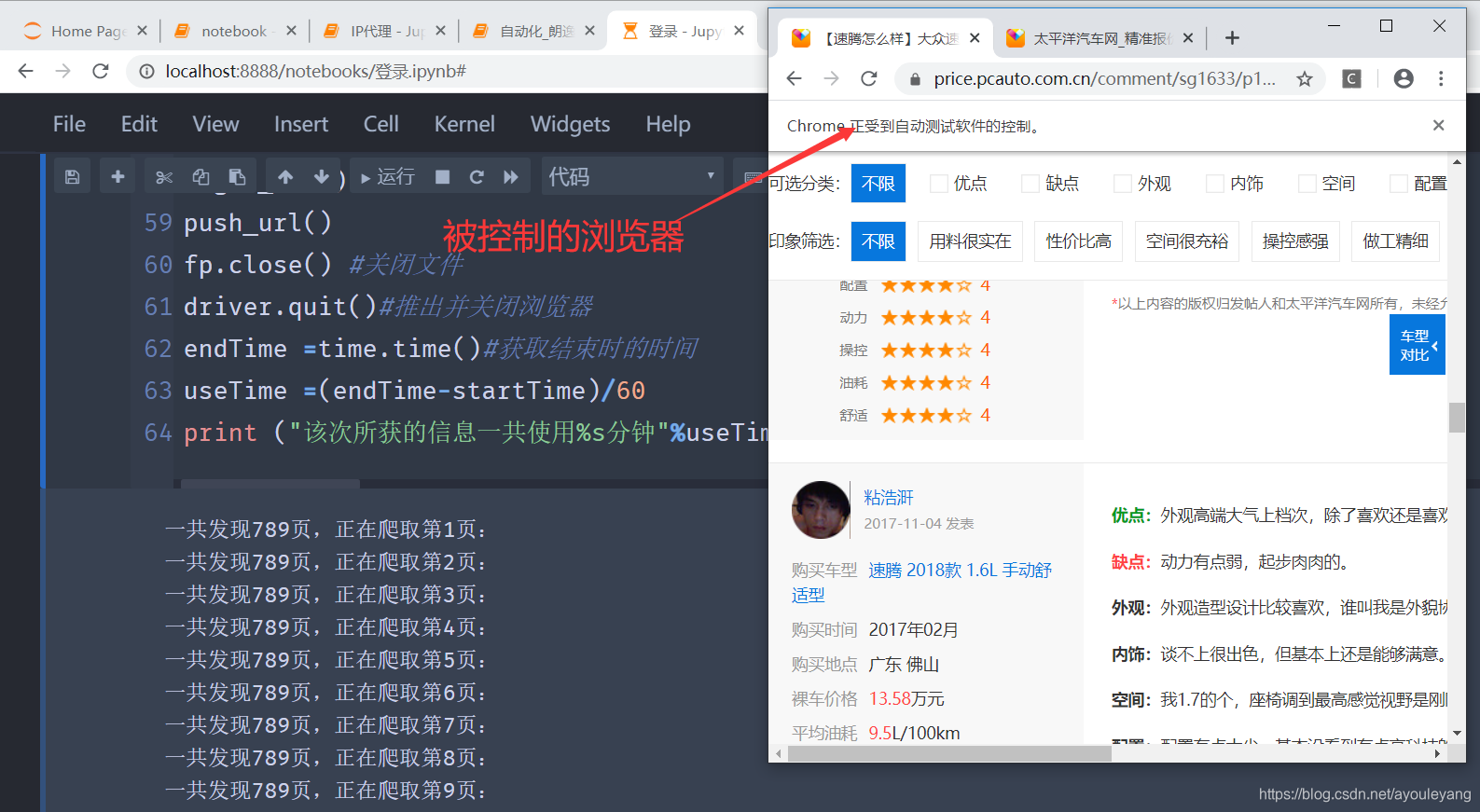Open the Insert menu in Jupyter

tap(301, 124)
